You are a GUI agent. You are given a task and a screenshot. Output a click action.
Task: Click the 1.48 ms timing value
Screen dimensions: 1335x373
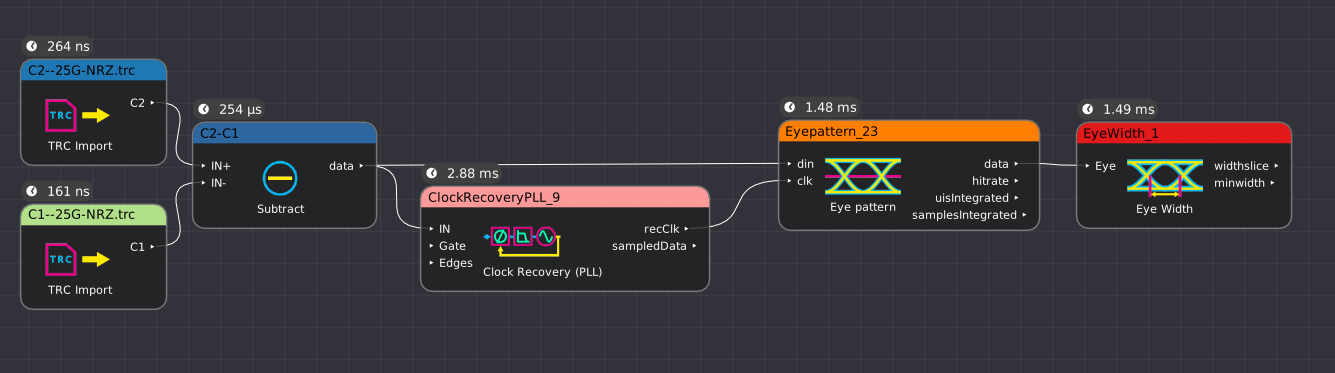click(x=830, y=107)
